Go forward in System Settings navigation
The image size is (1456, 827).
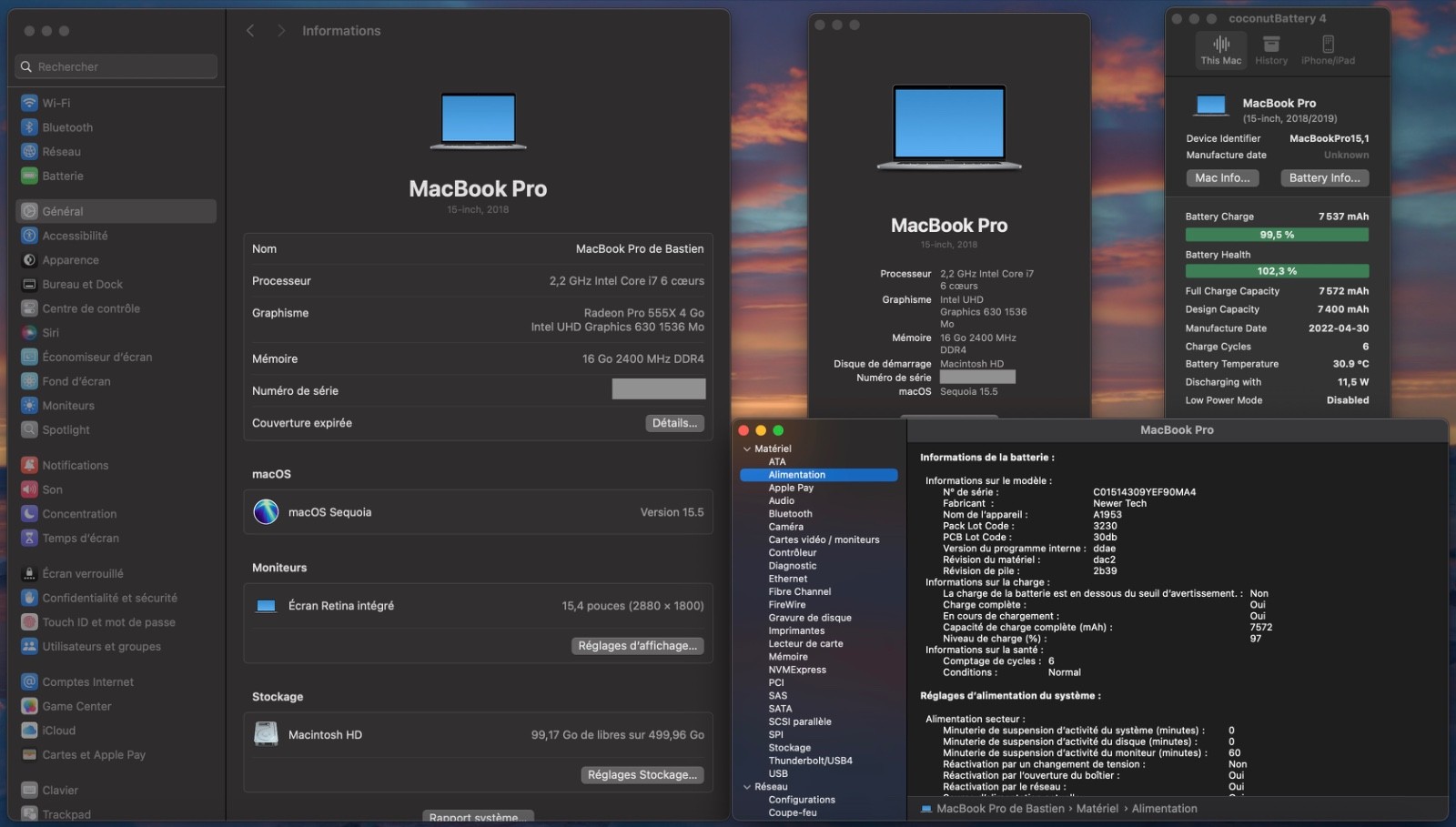click(x=281, y=31)
